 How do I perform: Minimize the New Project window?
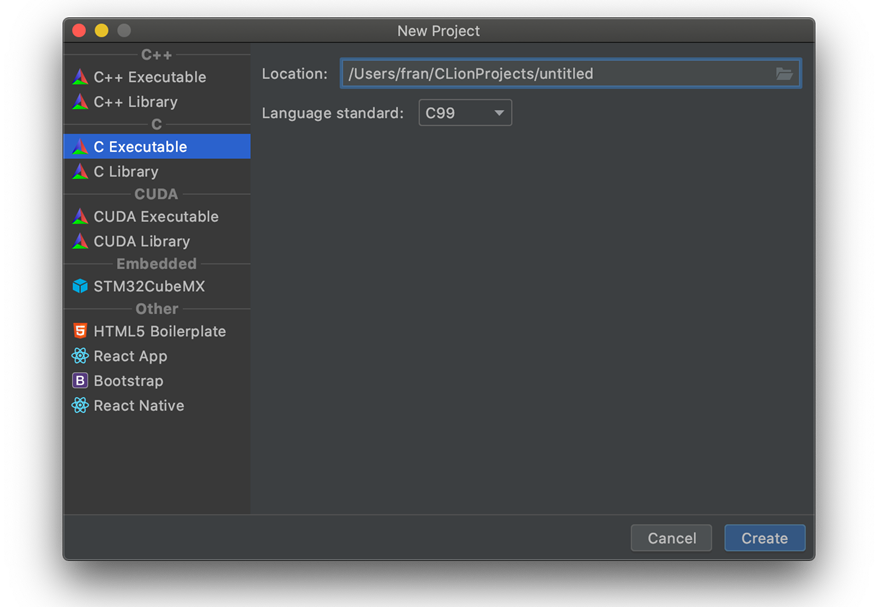[x=101, y=31]
